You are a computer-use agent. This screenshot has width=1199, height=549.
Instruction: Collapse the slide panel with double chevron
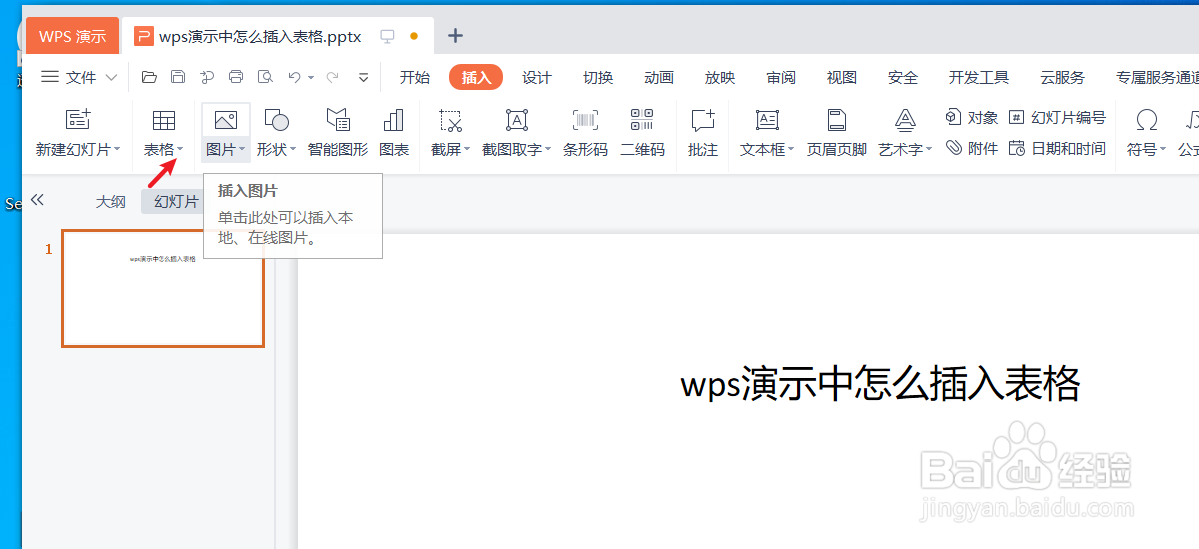pyautogui.click(x=37, y=200)
